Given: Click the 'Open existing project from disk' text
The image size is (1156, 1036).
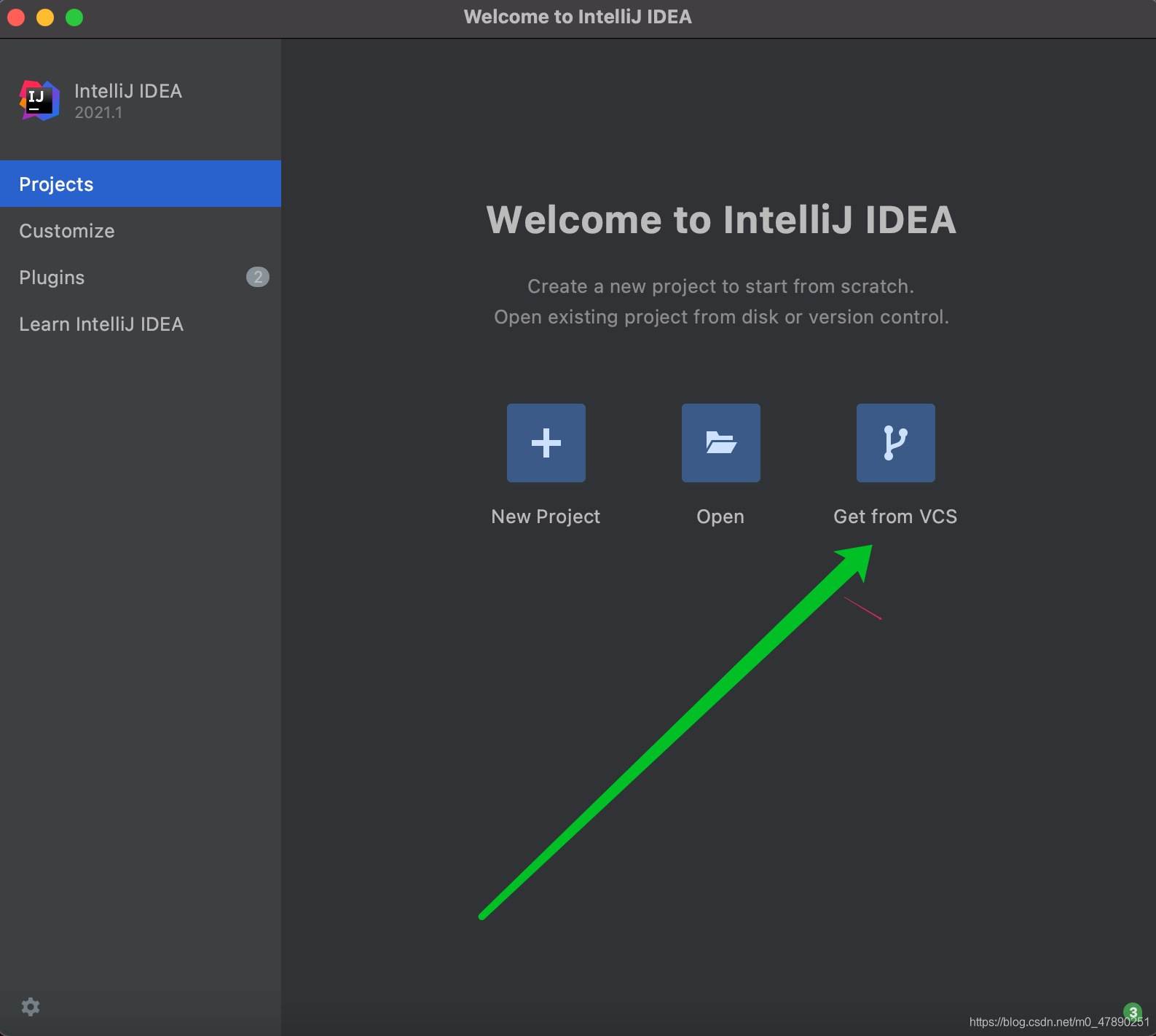Looking at the screenshot, I should coord(721,317).
